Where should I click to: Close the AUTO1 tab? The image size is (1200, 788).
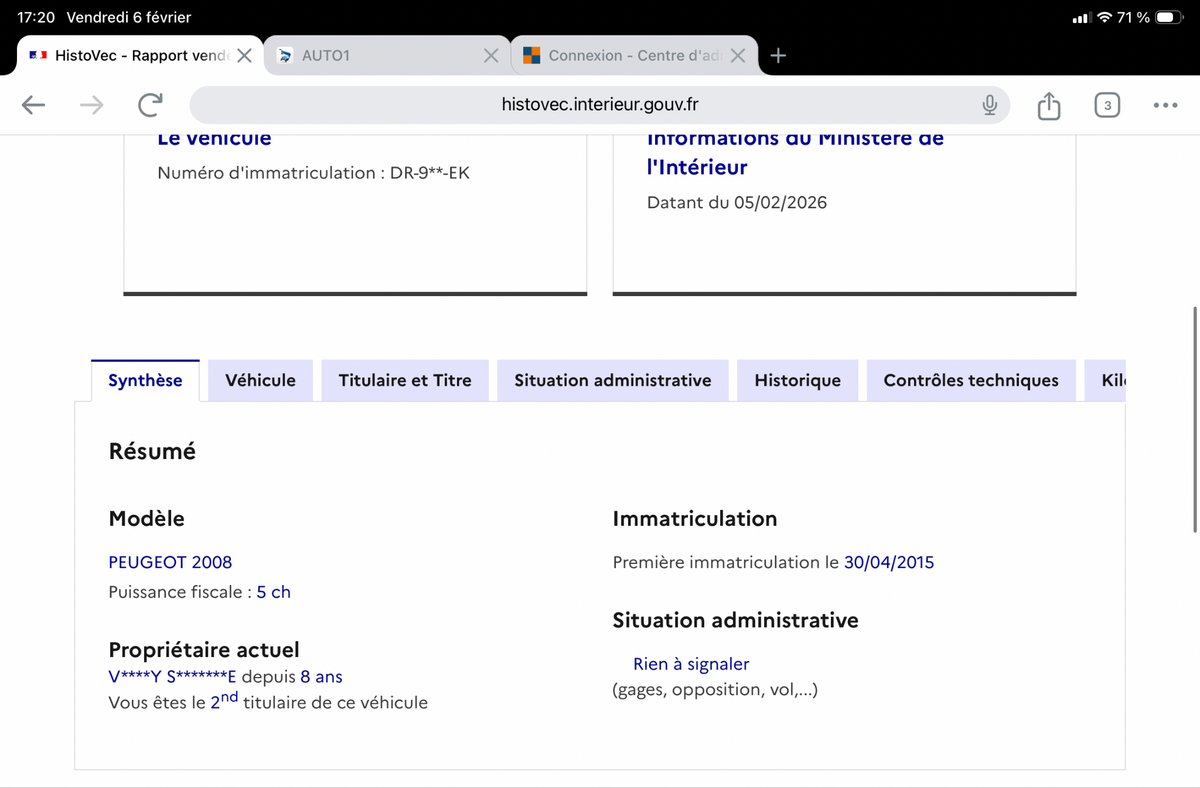coord(491,56)
